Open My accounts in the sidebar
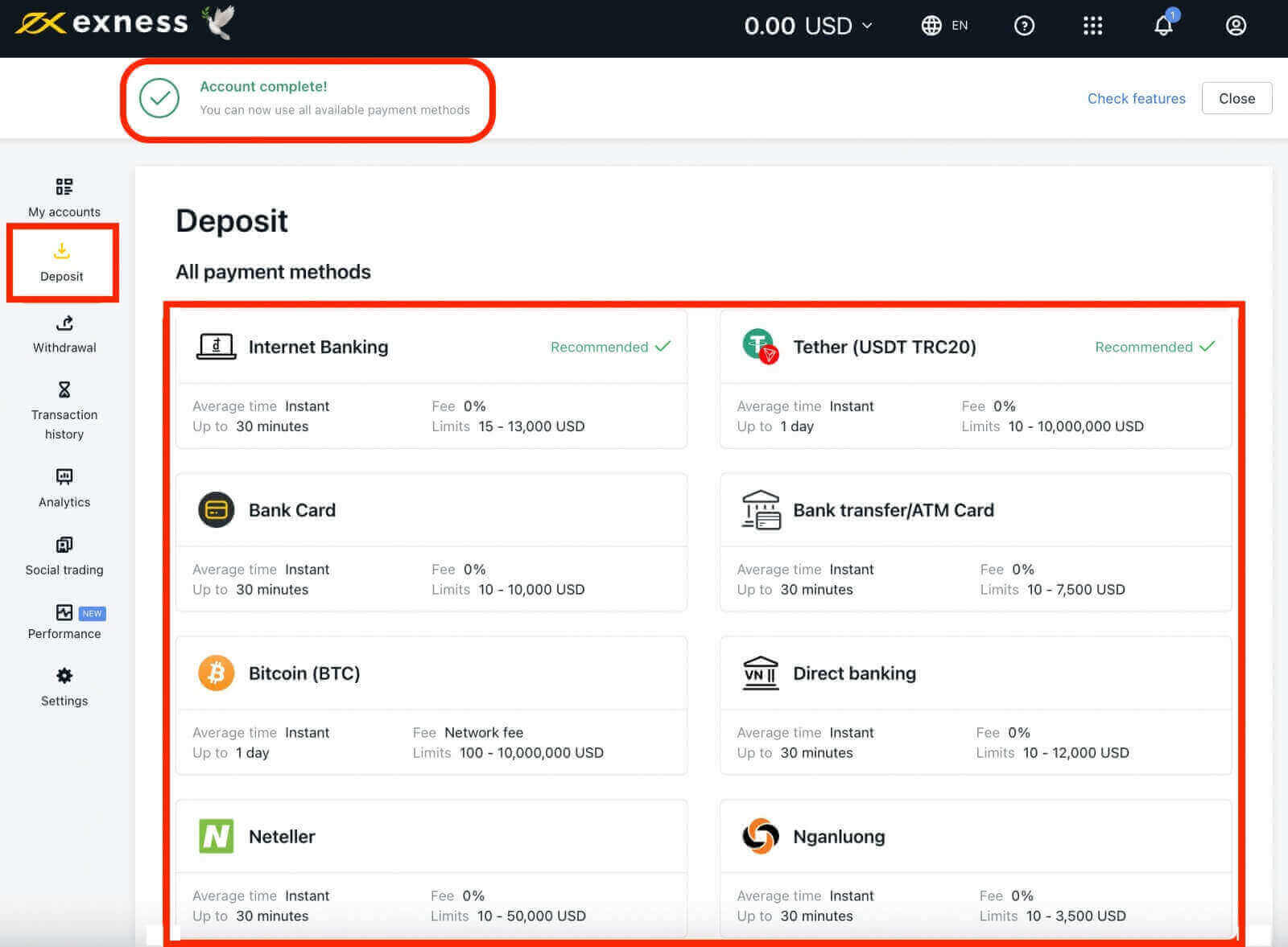The image size is (1288, 947). [64, 198]
